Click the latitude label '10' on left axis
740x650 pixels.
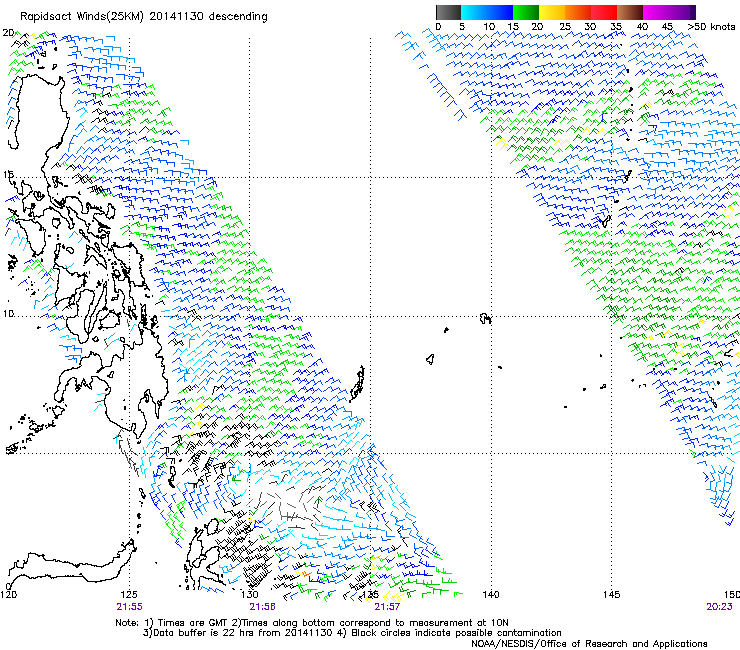(8, 314)
